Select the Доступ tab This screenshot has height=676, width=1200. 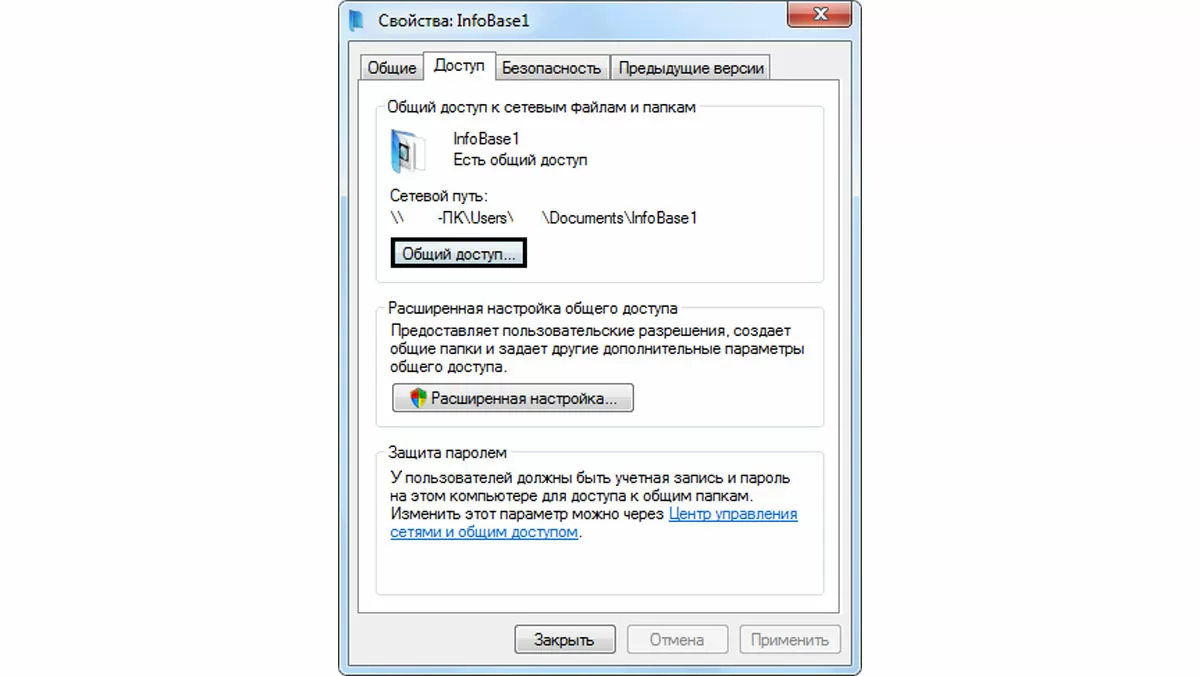click(459, 66)
